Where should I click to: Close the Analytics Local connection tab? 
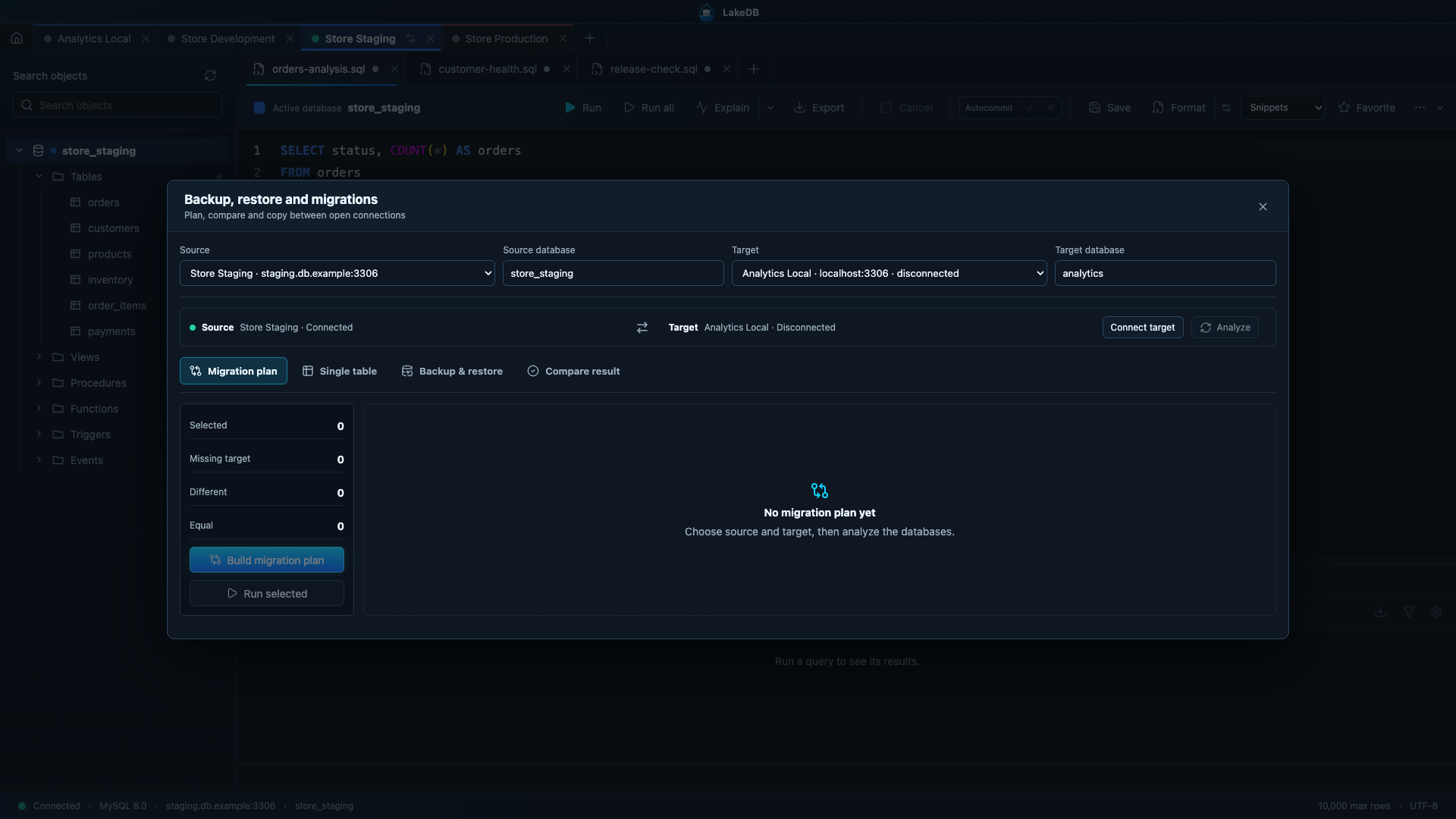146,39
